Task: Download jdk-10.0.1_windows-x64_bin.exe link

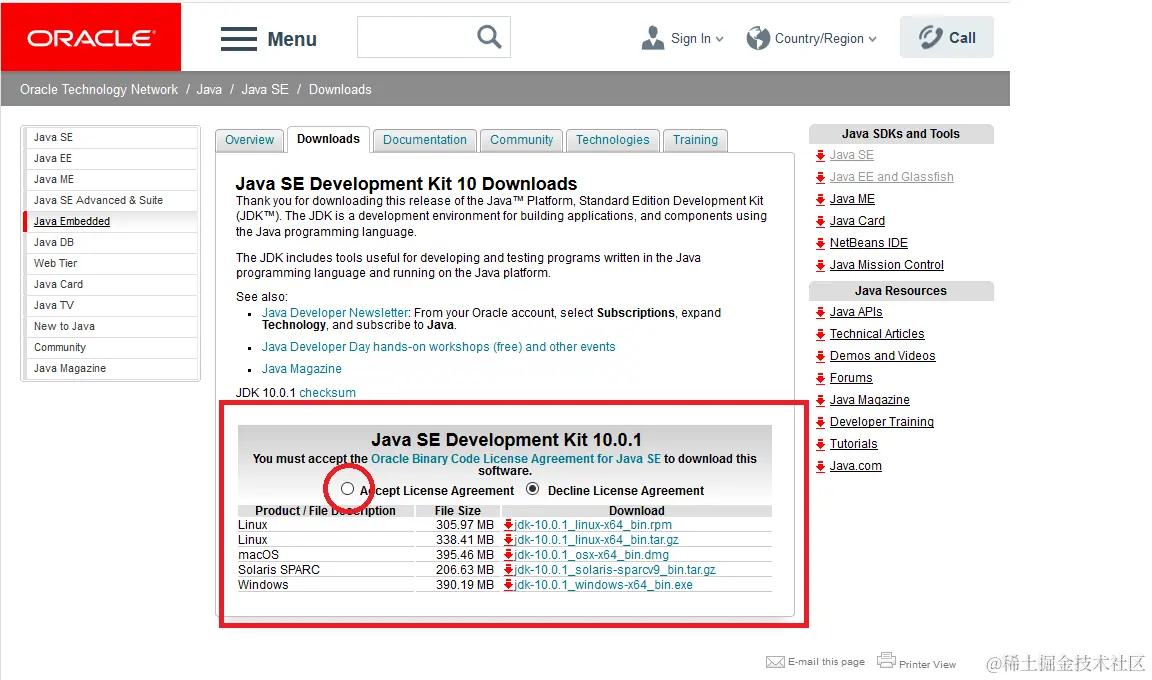Action: point(603,585)
